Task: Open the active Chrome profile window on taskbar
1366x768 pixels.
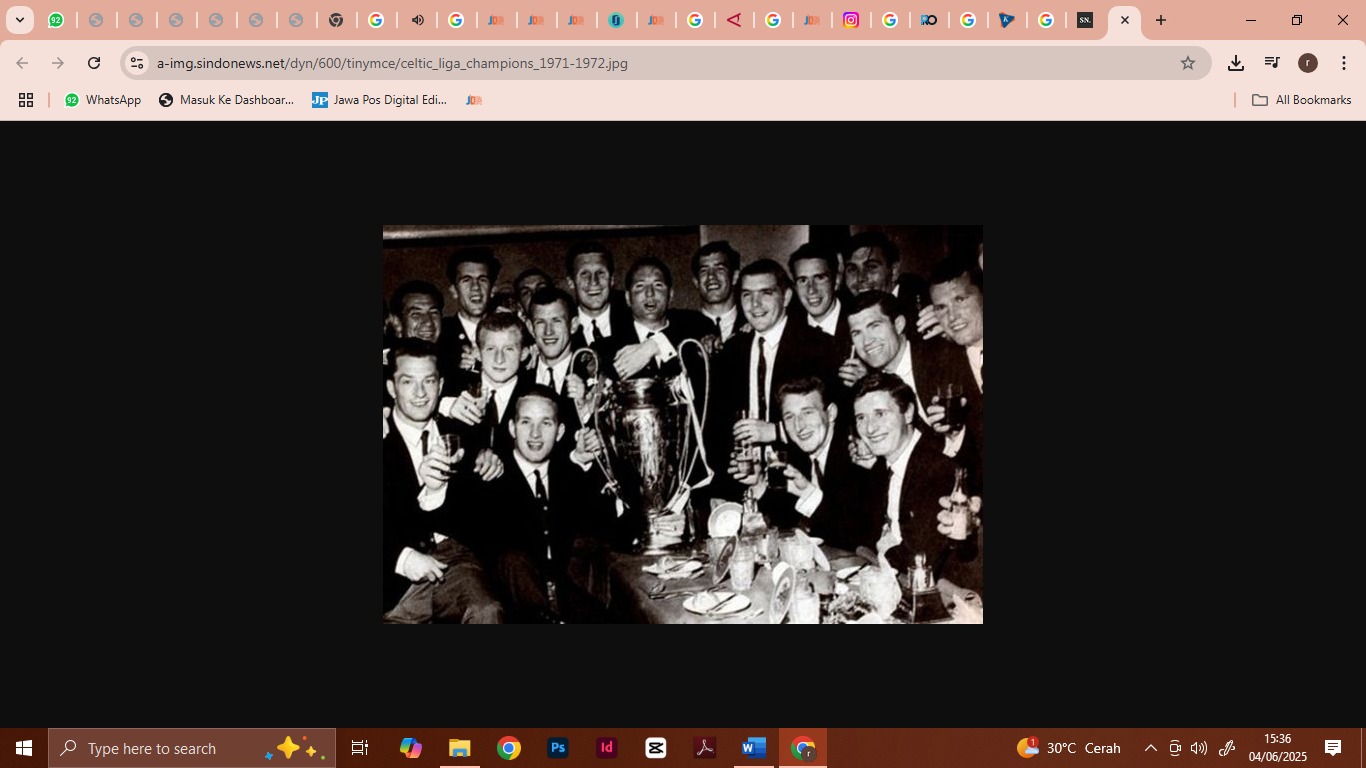Action: pyautogui.click(x=803, y=748)
